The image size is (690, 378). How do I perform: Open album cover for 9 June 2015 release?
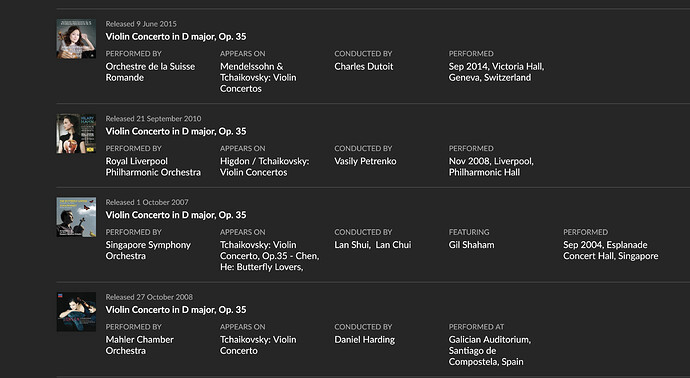coord(76,39)
